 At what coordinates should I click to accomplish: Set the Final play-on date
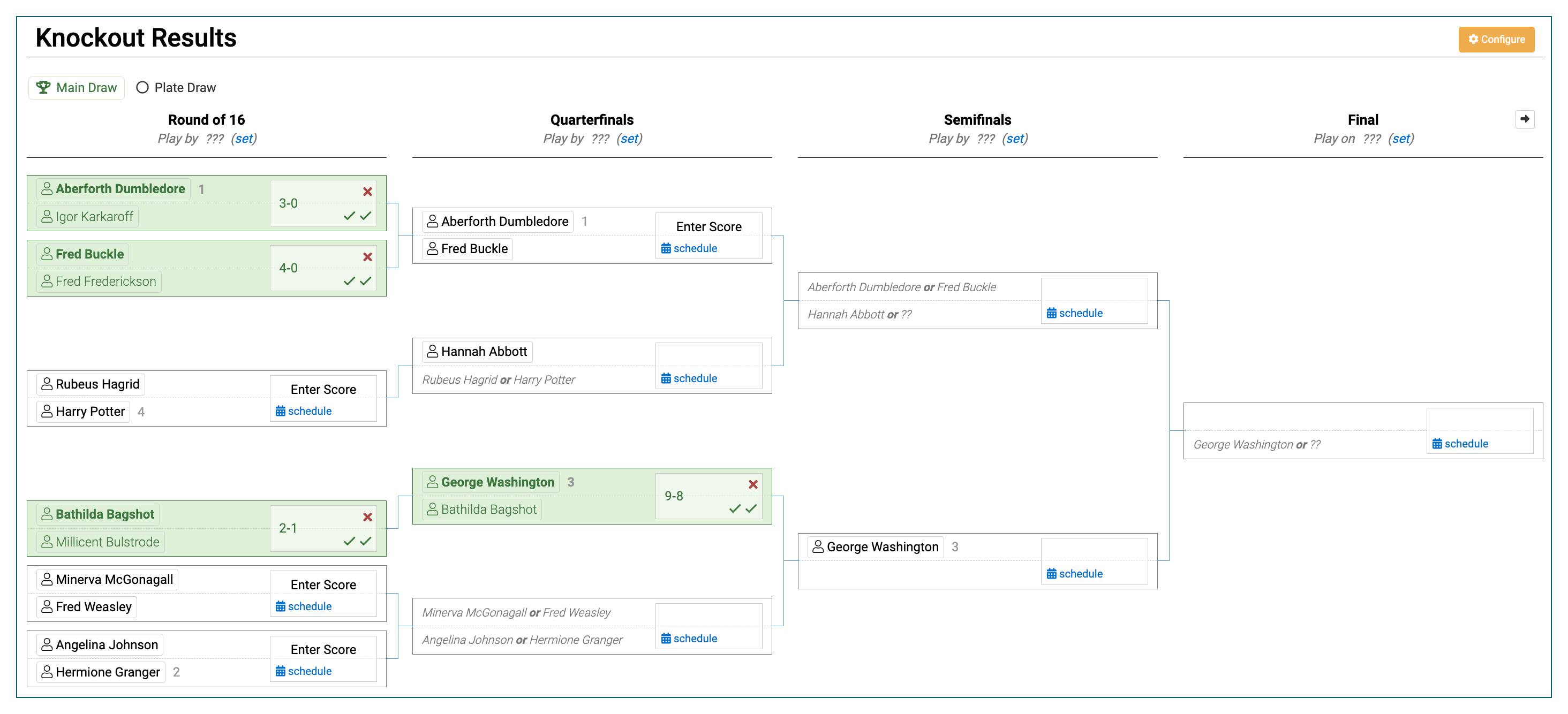point(1400,139)
